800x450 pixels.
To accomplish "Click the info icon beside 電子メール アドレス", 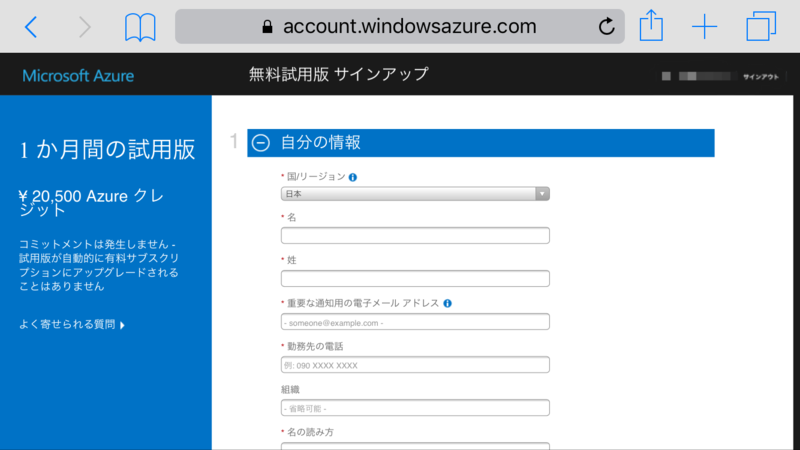I will click(447, 303).
